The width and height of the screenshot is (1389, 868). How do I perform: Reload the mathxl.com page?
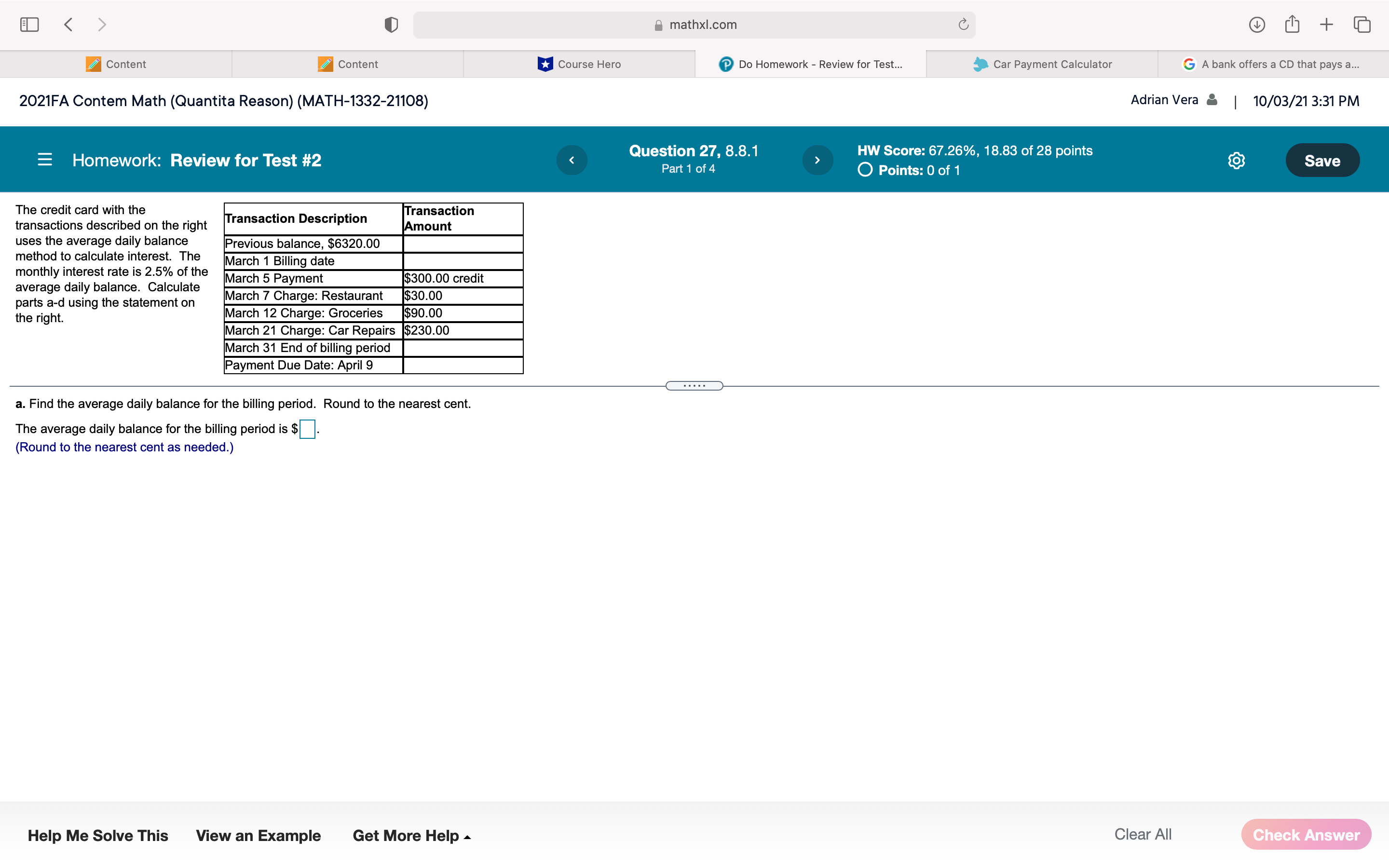[x=963, y=25]
